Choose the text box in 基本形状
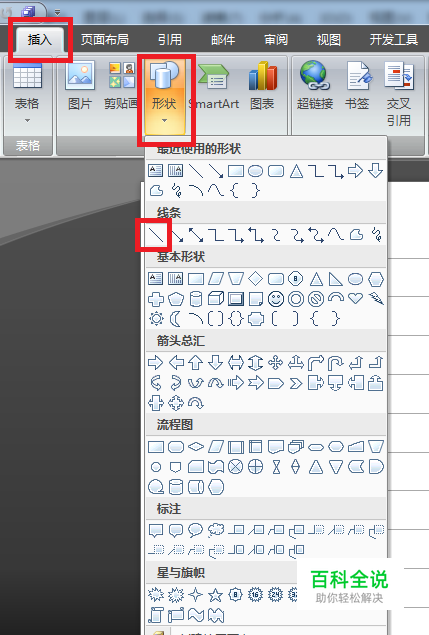Image resolution: width=429 pixels, height=635 pixels. tap(156, 279)
